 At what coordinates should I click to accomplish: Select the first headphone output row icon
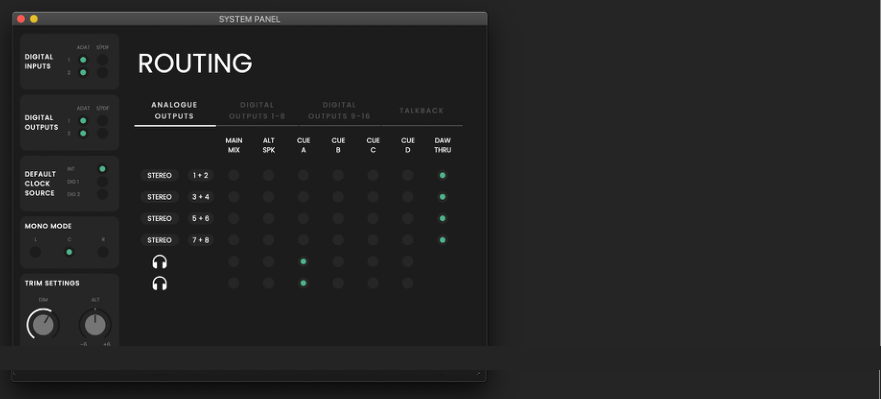point(160,262)
